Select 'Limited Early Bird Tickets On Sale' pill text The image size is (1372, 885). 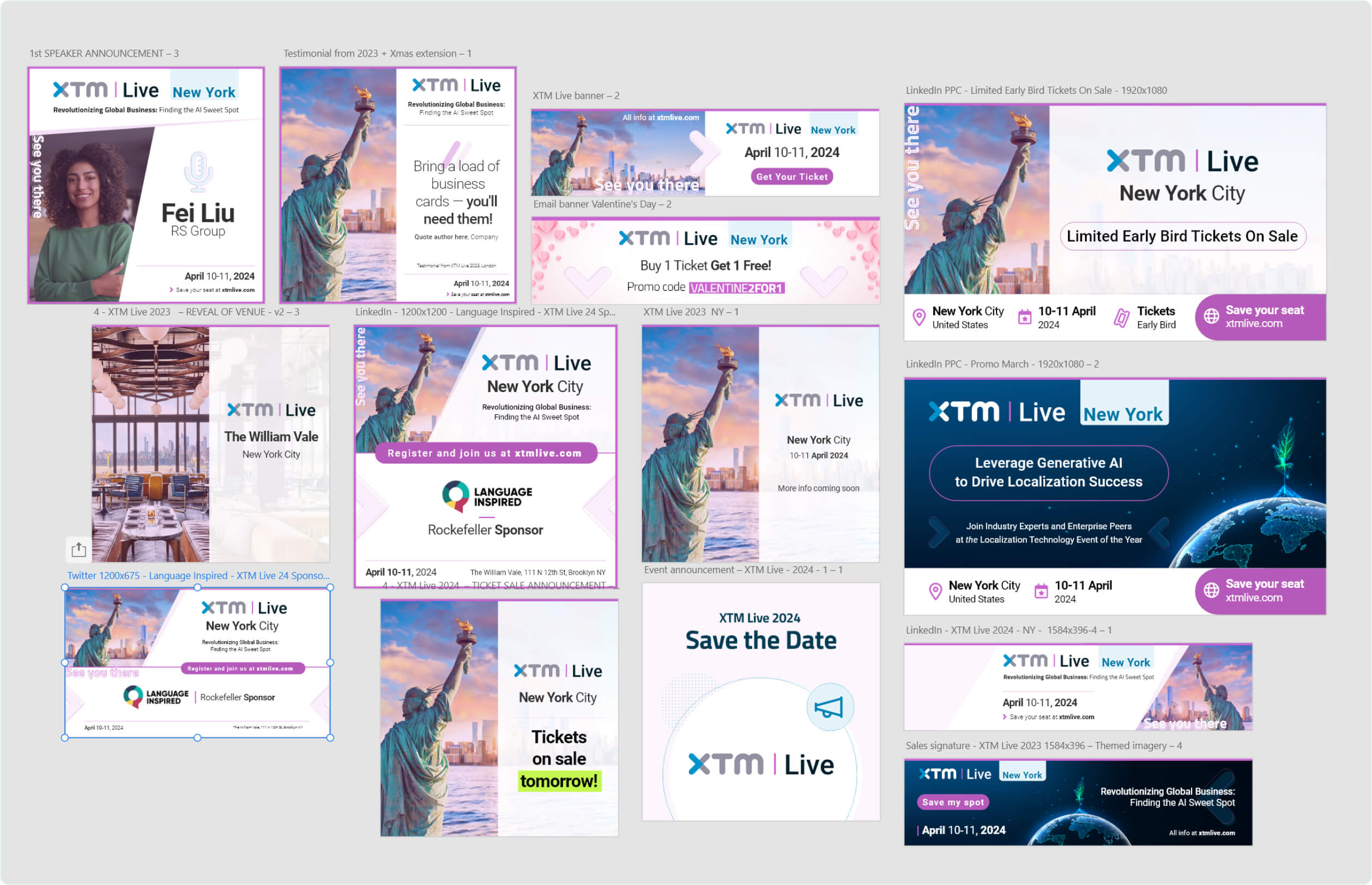click(1182, 236)
